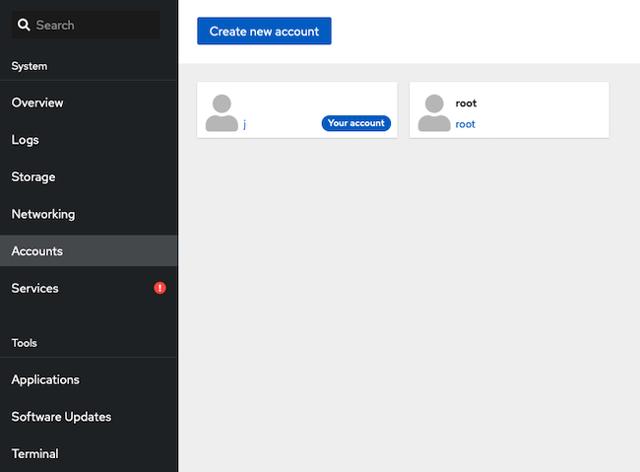This screenshot has width=640, height=472.
Task: Open the Services page
Action: tap(35, 288)
